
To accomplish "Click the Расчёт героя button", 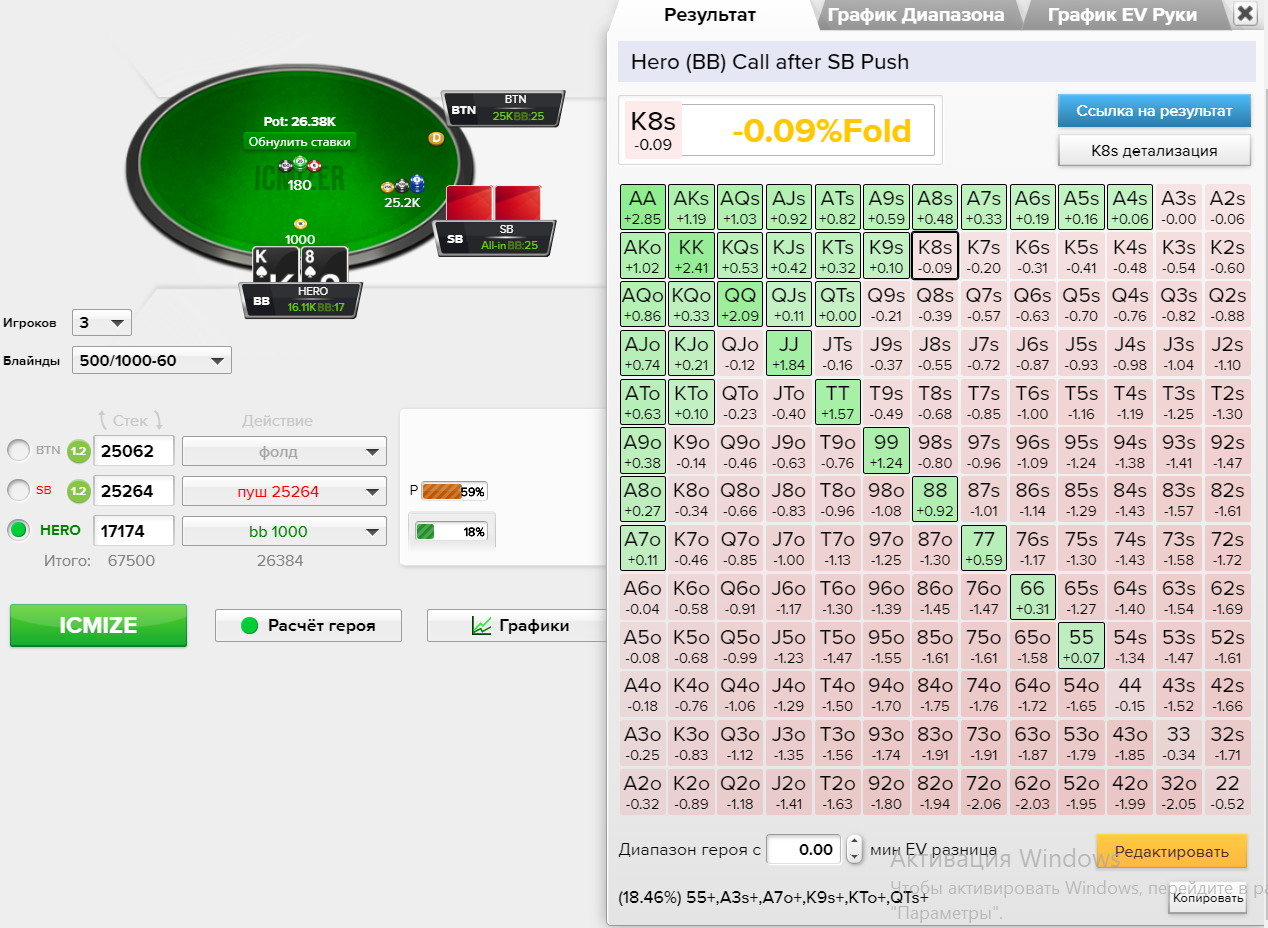I will coord(308,625).
